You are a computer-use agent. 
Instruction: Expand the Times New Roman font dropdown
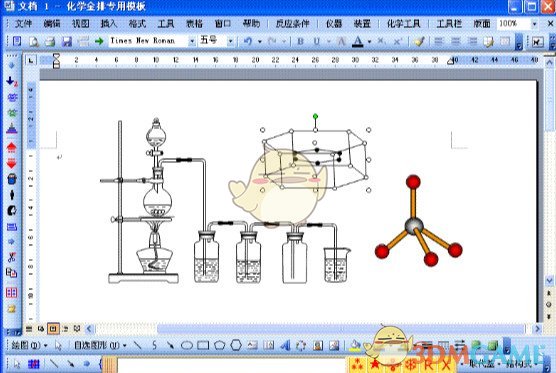(x=192, y=41)
